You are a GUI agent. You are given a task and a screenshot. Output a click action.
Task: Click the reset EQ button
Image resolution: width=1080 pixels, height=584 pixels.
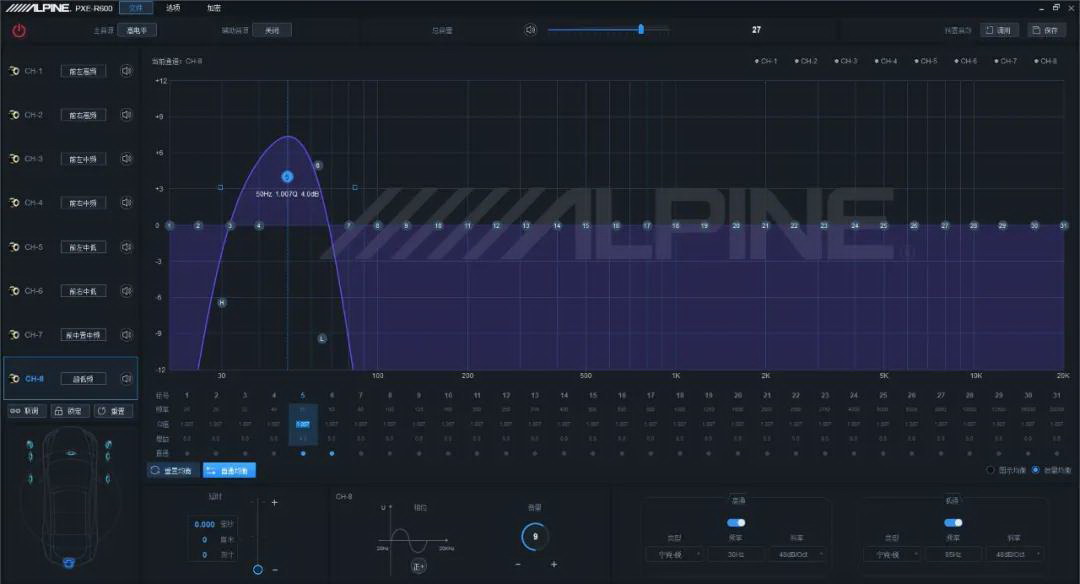173,470
